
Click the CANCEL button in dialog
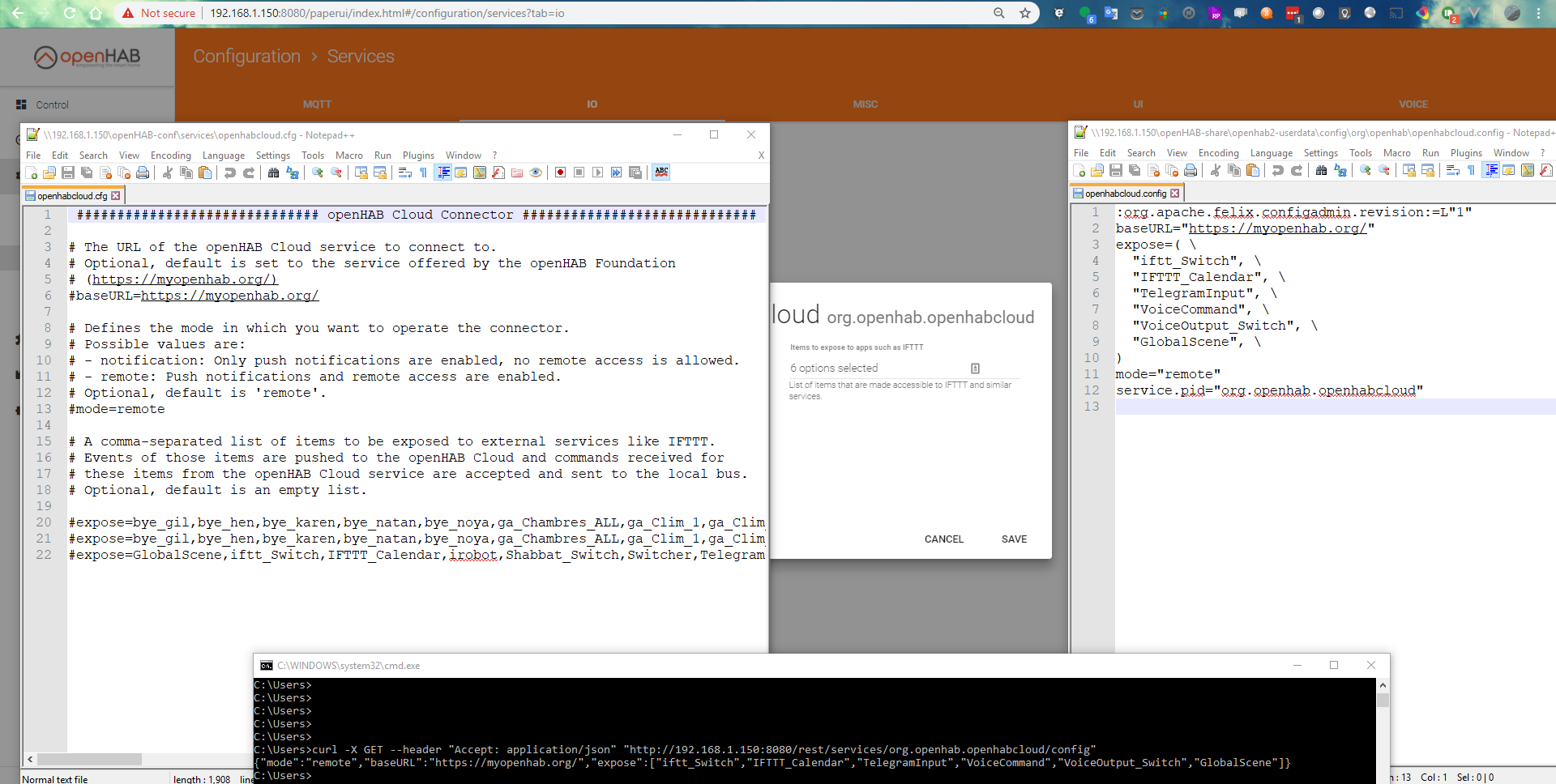(943, 539)
